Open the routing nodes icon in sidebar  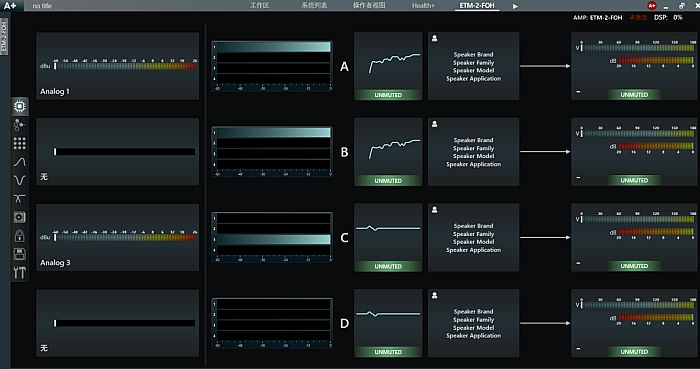[x=20, y=124]
